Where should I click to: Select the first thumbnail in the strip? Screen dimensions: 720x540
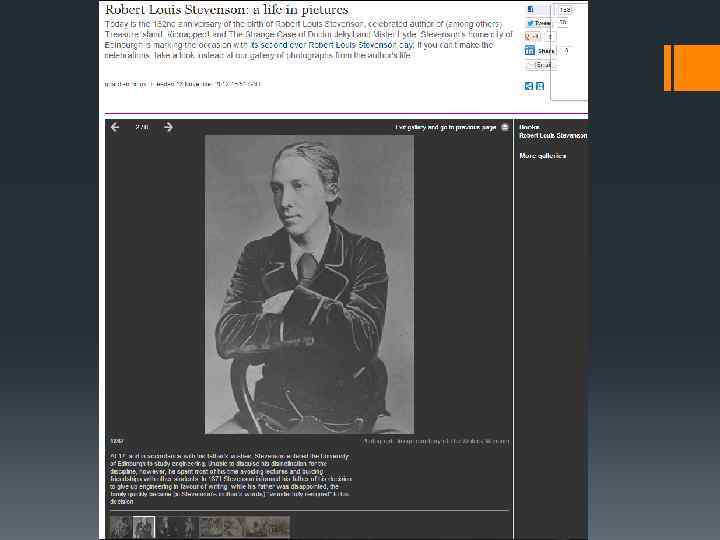click(121, 527)
